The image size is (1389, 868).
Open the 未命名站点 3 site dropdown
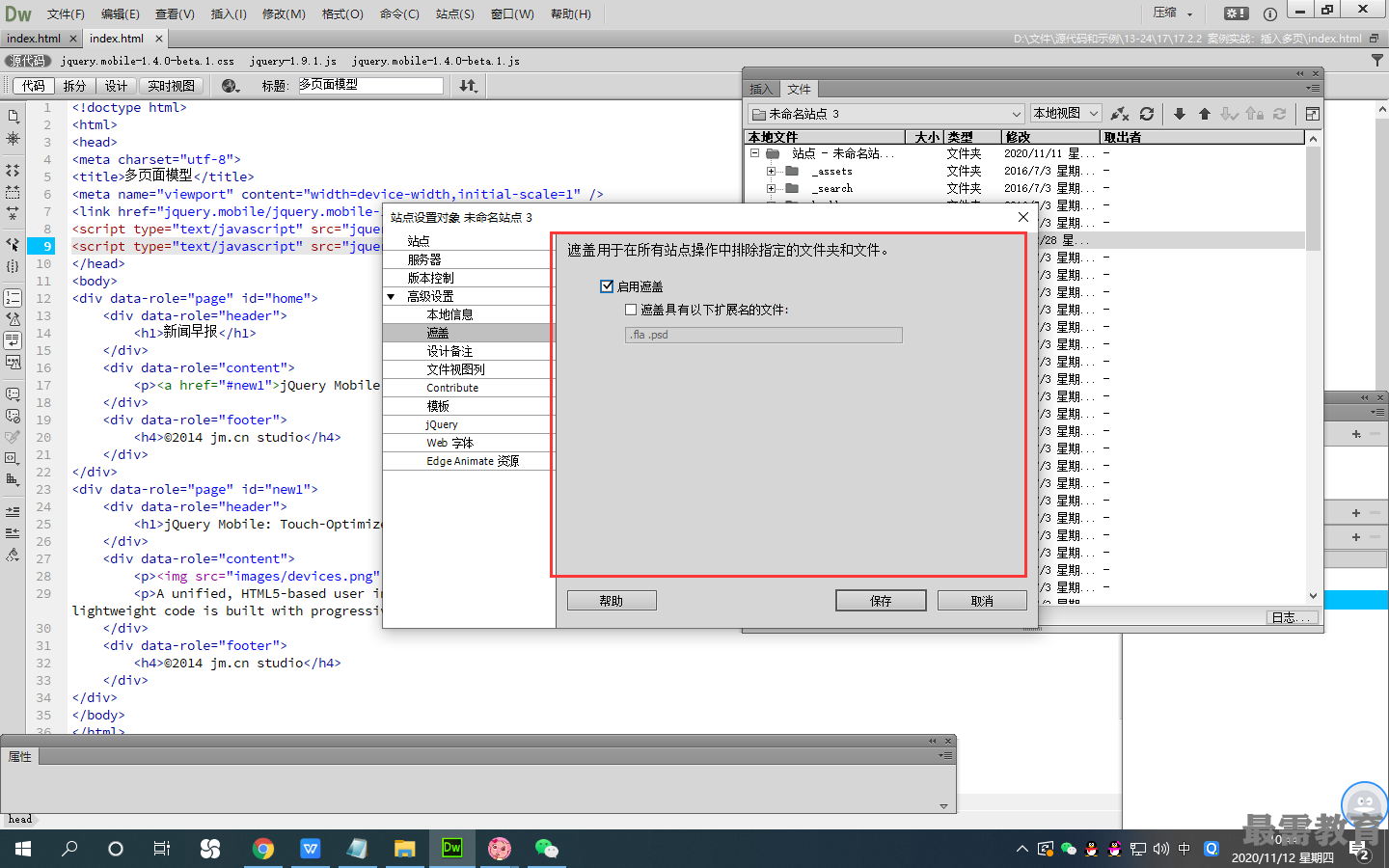[x=886, y=114]
